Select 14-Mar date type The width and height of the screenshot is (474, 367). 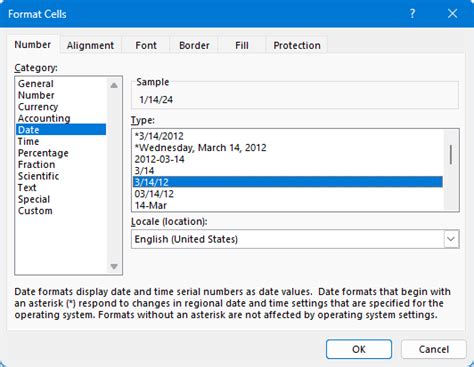pyautogui.click(x=288, y=205)
